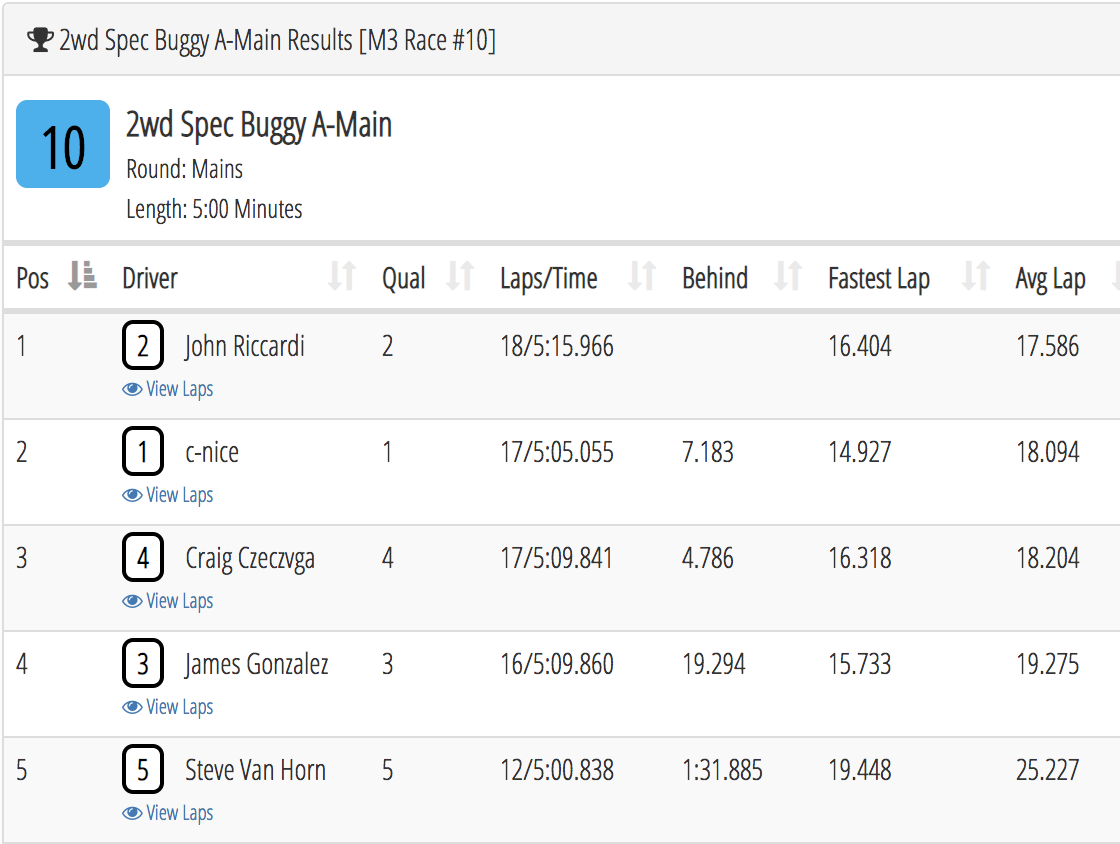Screen dimensions: 1120x844
Task: Click eye icon under James Gonzalez
Action: [x=132, y=707]
